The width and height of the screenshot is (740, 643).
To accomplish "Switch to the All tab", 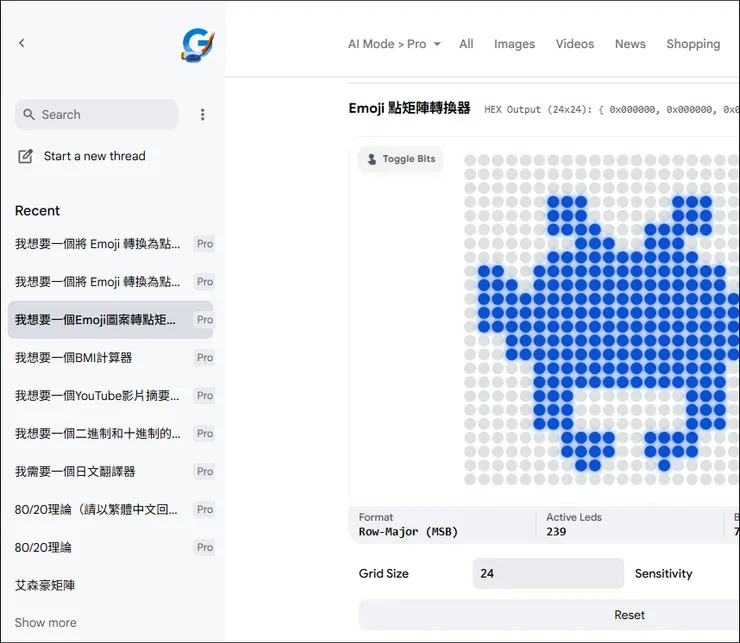I will tap(466, 44).
